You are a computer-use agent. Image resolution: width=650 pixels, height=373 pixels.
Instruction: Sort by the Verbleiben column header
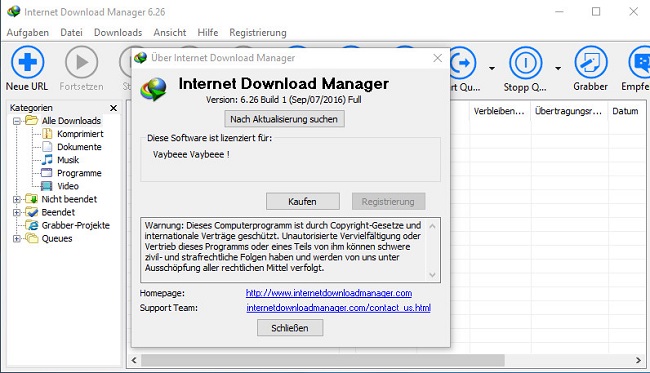pyautogui.click(x=500, y=111)
